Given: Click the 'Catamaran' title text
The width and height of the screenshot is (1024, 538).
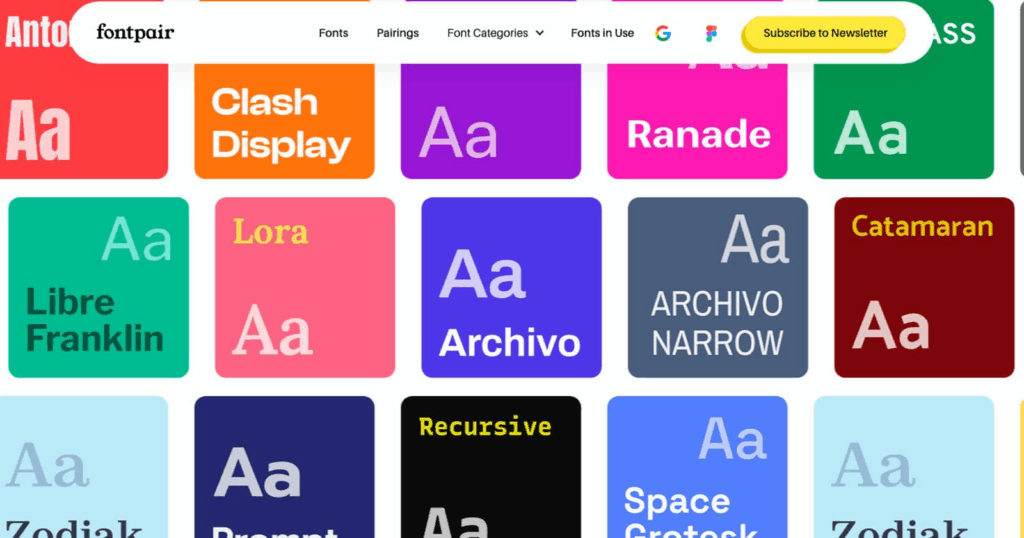Looking at the screenshot, I should tap(922, 227).
